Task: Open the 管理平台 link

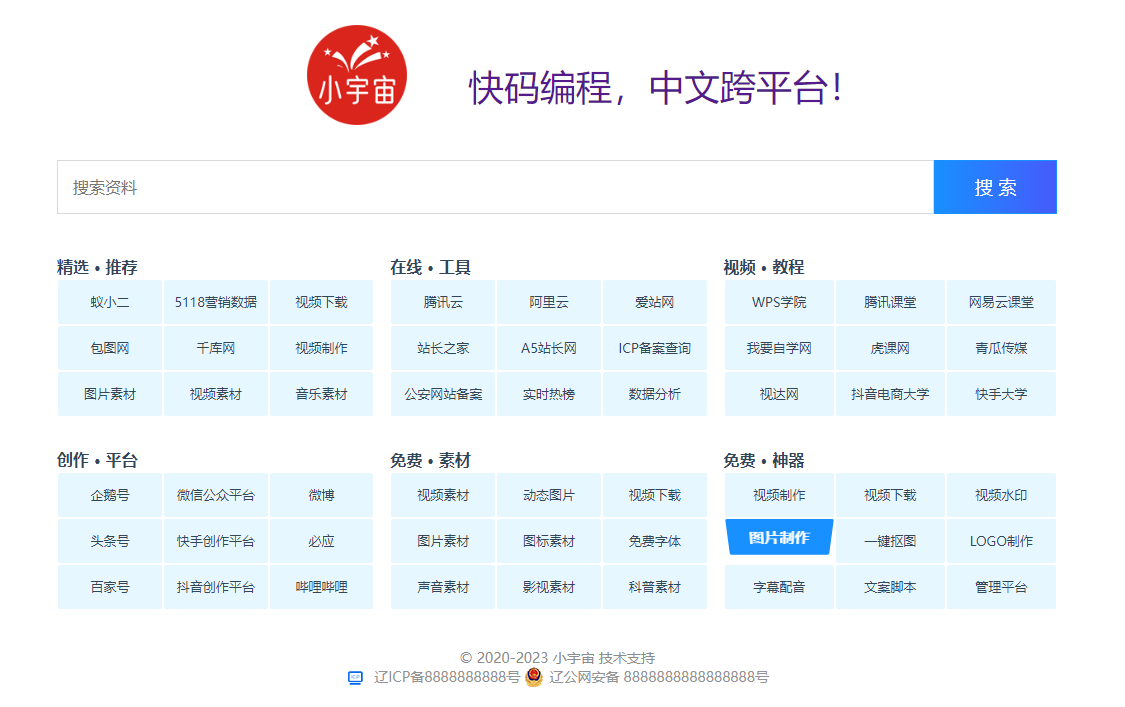Action: pyautogui.click(x=1002, y=587)
